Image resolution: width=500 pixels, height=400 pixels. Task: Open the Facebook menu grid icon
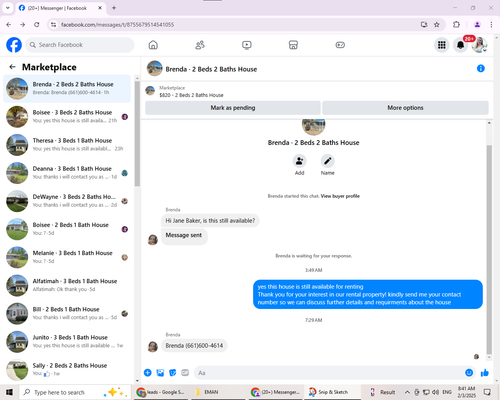[x=442, y=45]
